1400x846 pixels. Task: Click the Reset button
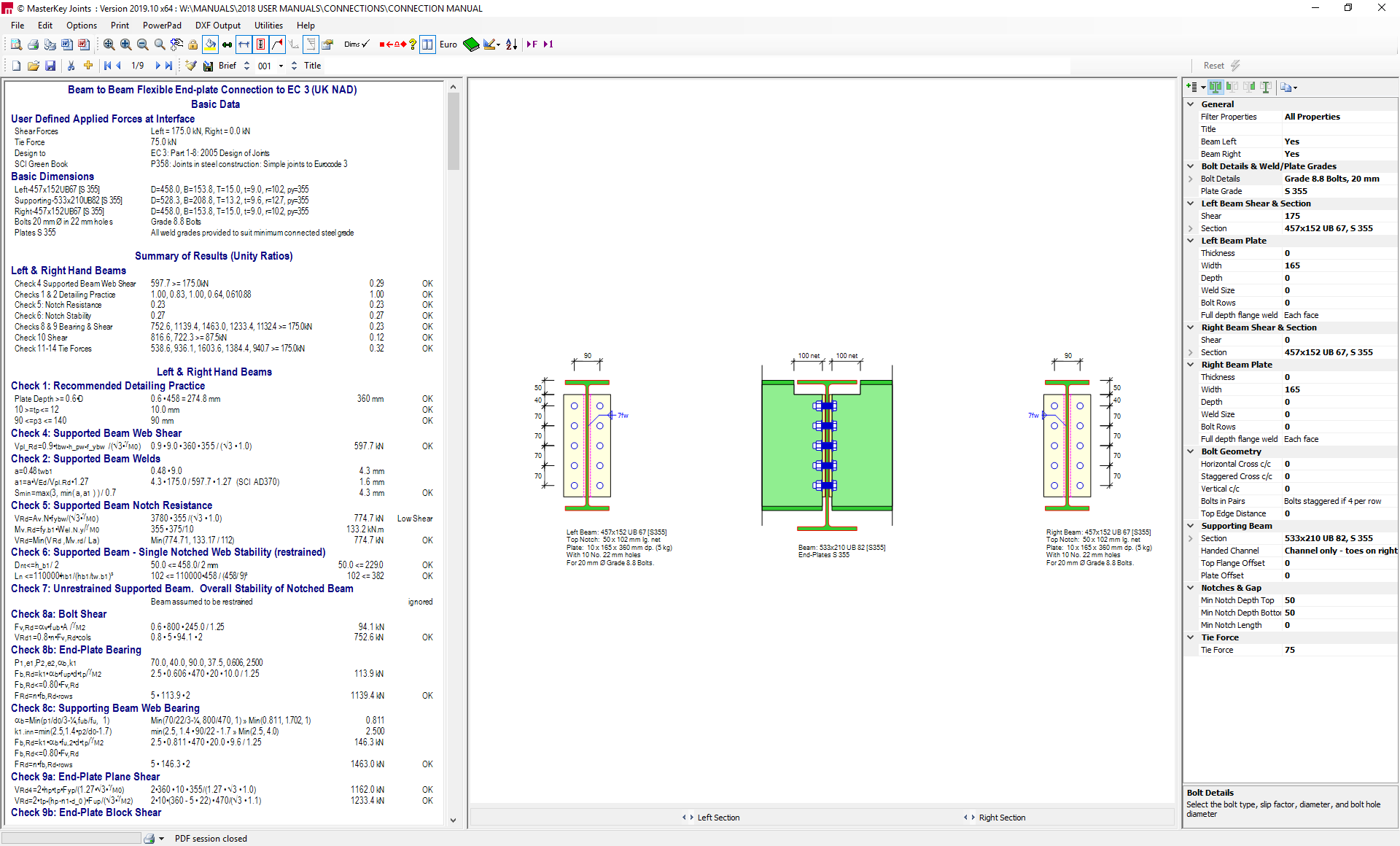pyautogui.click(x=1213, y=66)
